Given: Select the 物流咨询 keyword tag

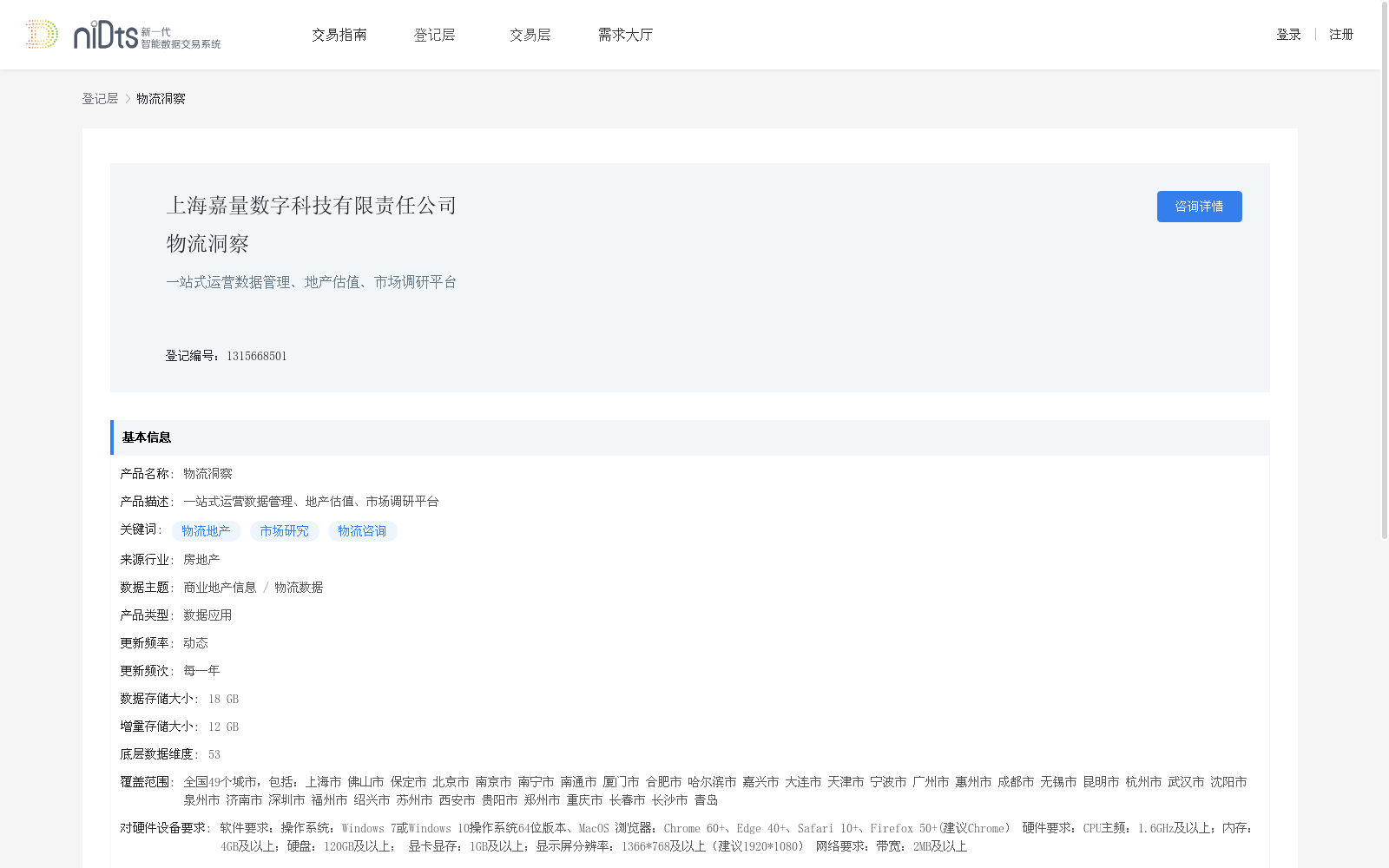Looking at the screenshot, I should pyautogui.click(x=362, y=531).
